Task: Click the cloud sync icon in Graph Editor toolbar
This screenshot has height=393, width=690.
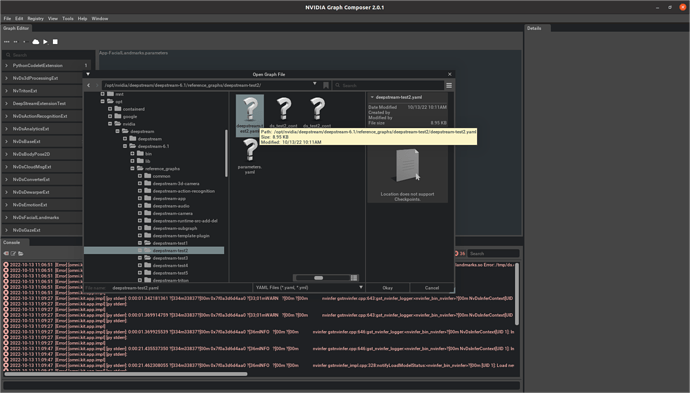Action: pyautogui.click(x=36, y=42)
